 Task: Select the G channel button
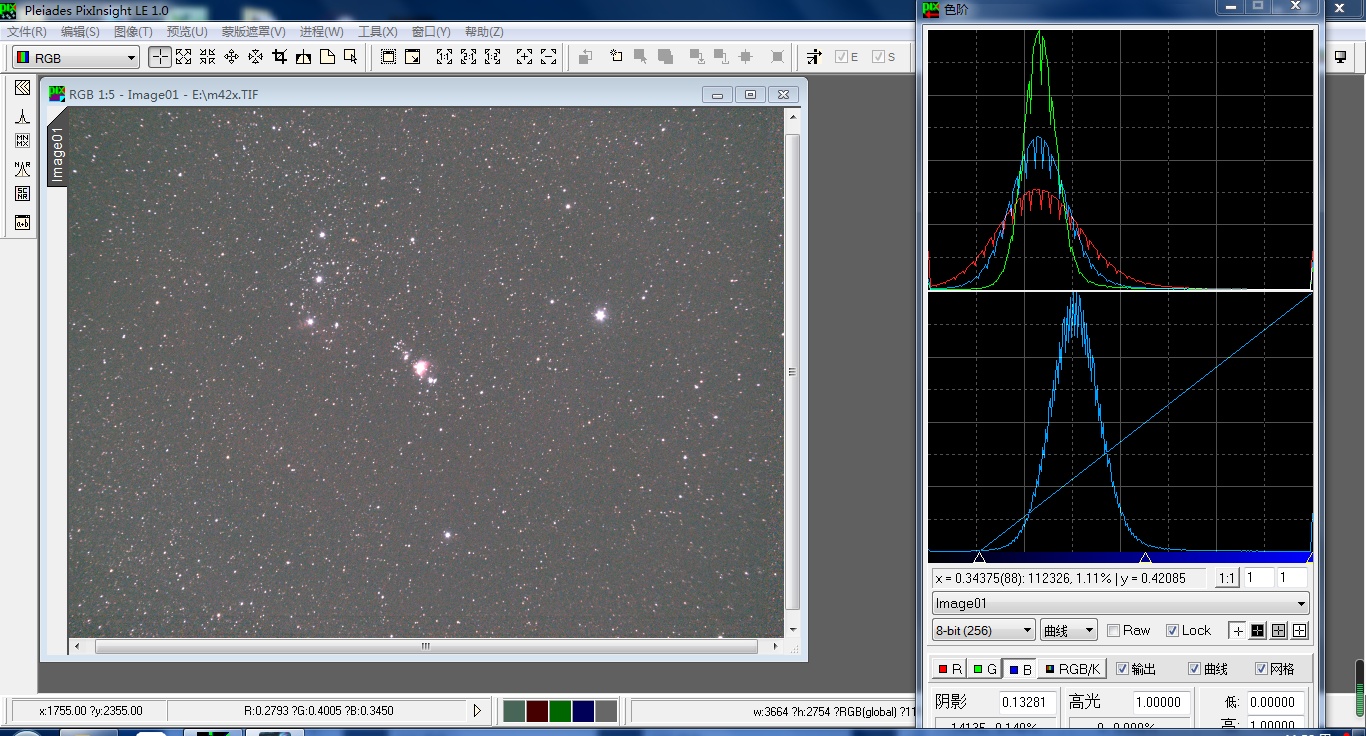click(x=985, y=669)
